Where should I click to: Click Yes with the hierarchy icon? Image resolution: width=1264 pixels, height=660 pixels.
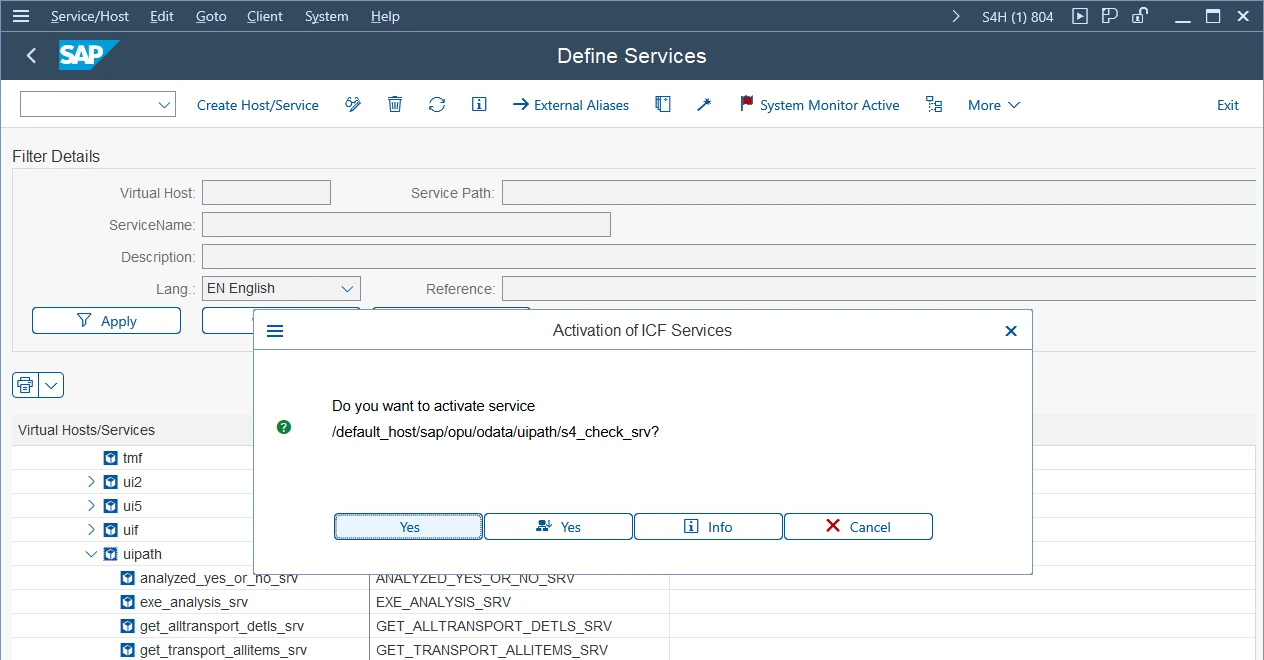558,527
